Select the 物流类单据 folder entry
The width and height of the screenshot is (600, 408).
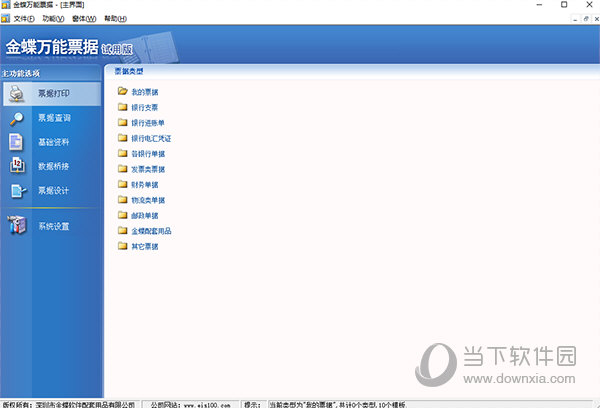pyautogui.click(x=142, y=200)
